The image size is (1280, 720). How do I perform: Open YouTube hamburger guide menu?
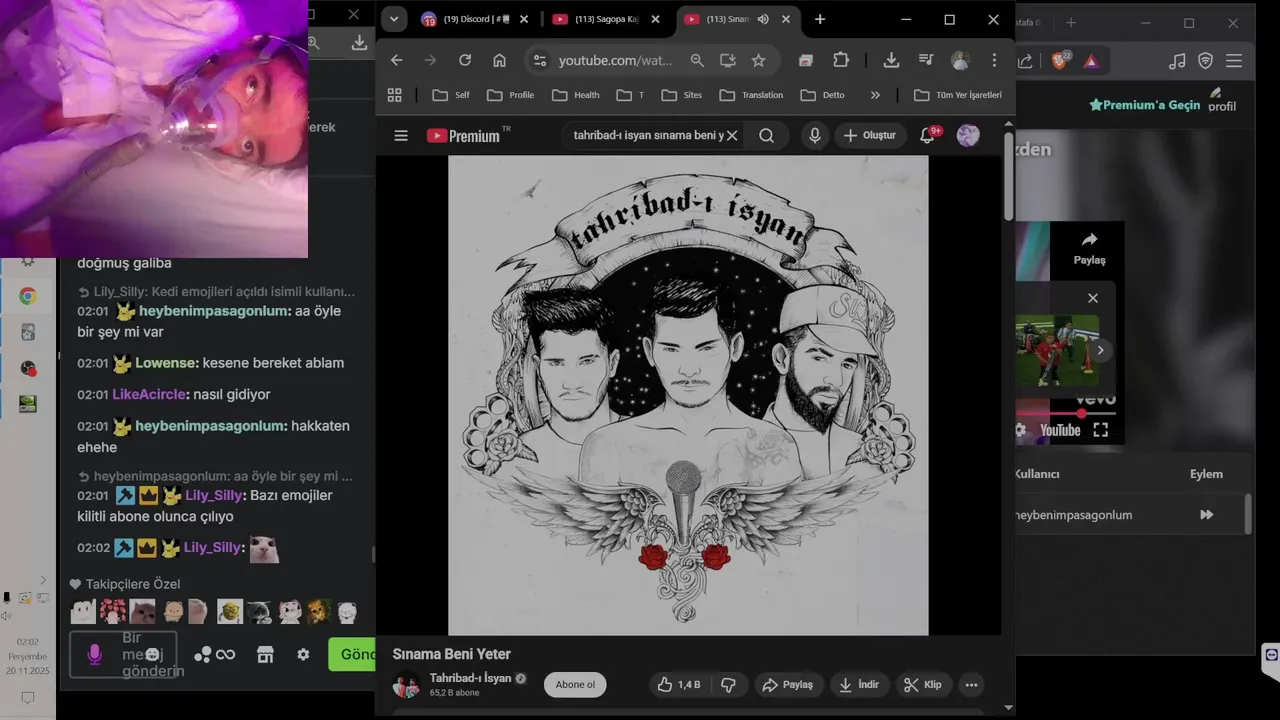401,135
